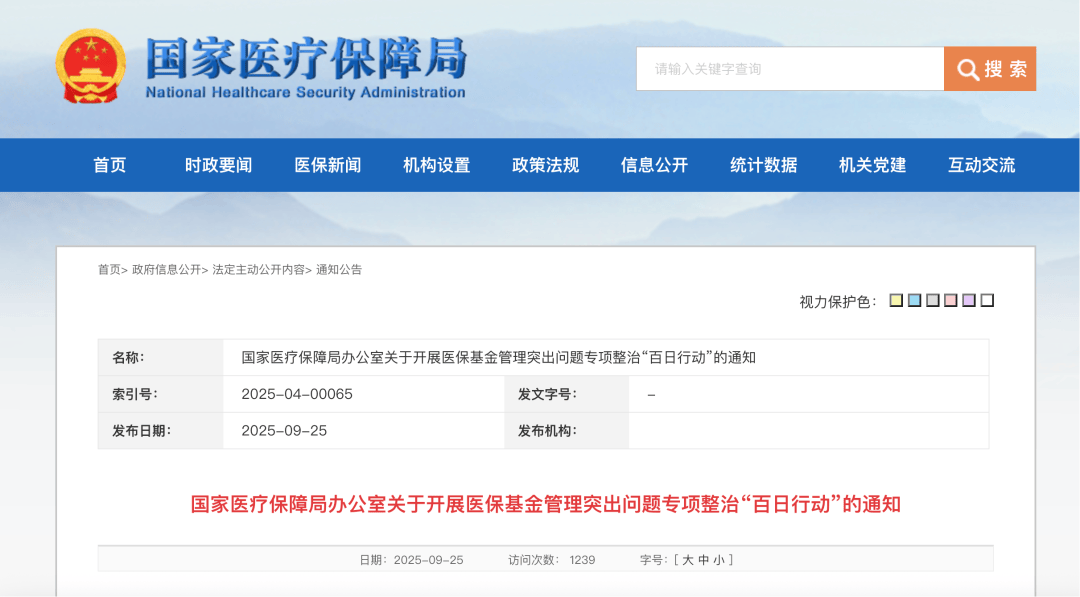Select the blue eye-protection color swatch
The image size is (1080, 597).
915,300
